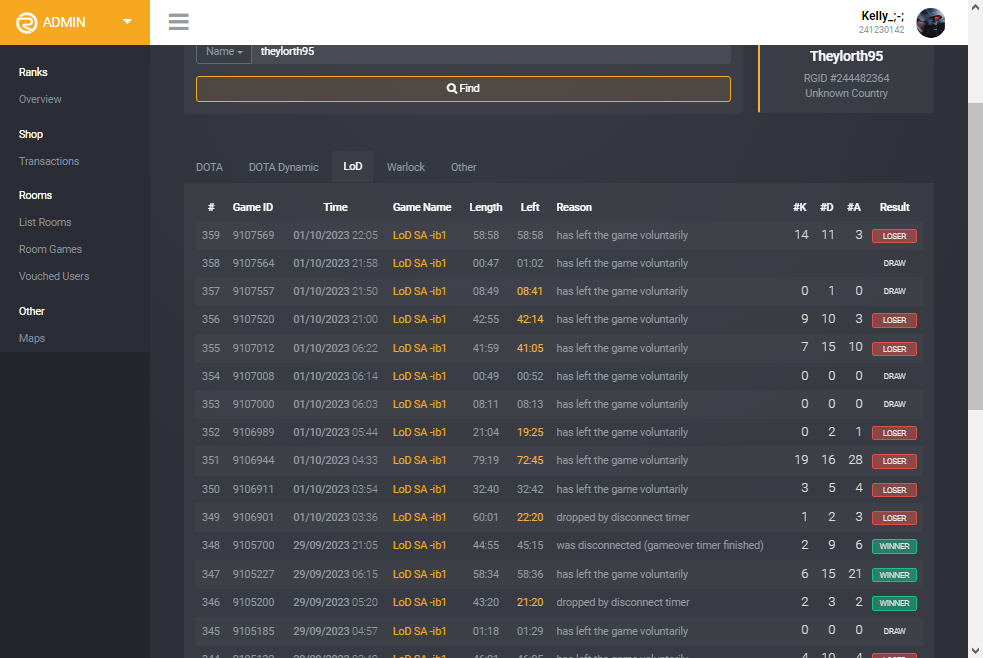Select 'dropped by disconnect timer' on row 349
Screen dimensions: 983x658
tap(623, 518)
